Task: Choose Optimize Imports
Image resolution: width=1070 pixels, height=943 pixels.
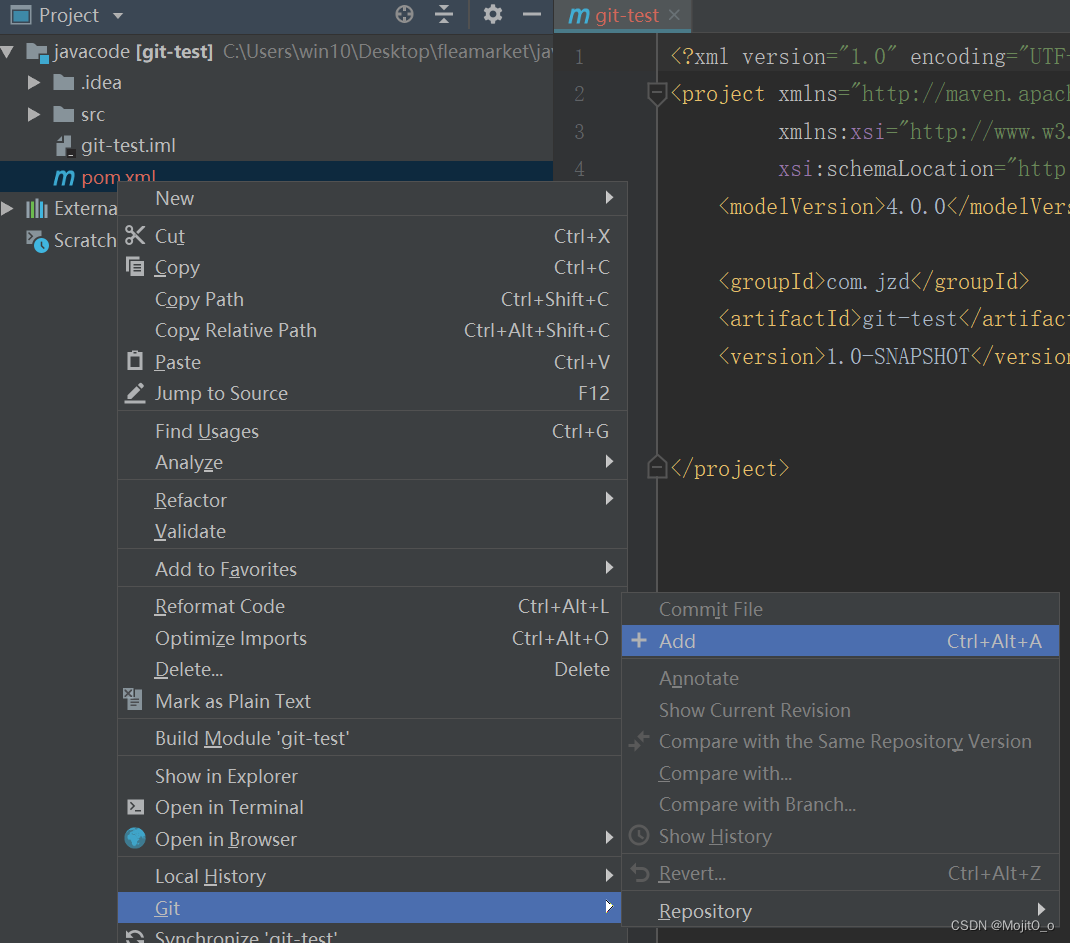Action: click(373, 638)
